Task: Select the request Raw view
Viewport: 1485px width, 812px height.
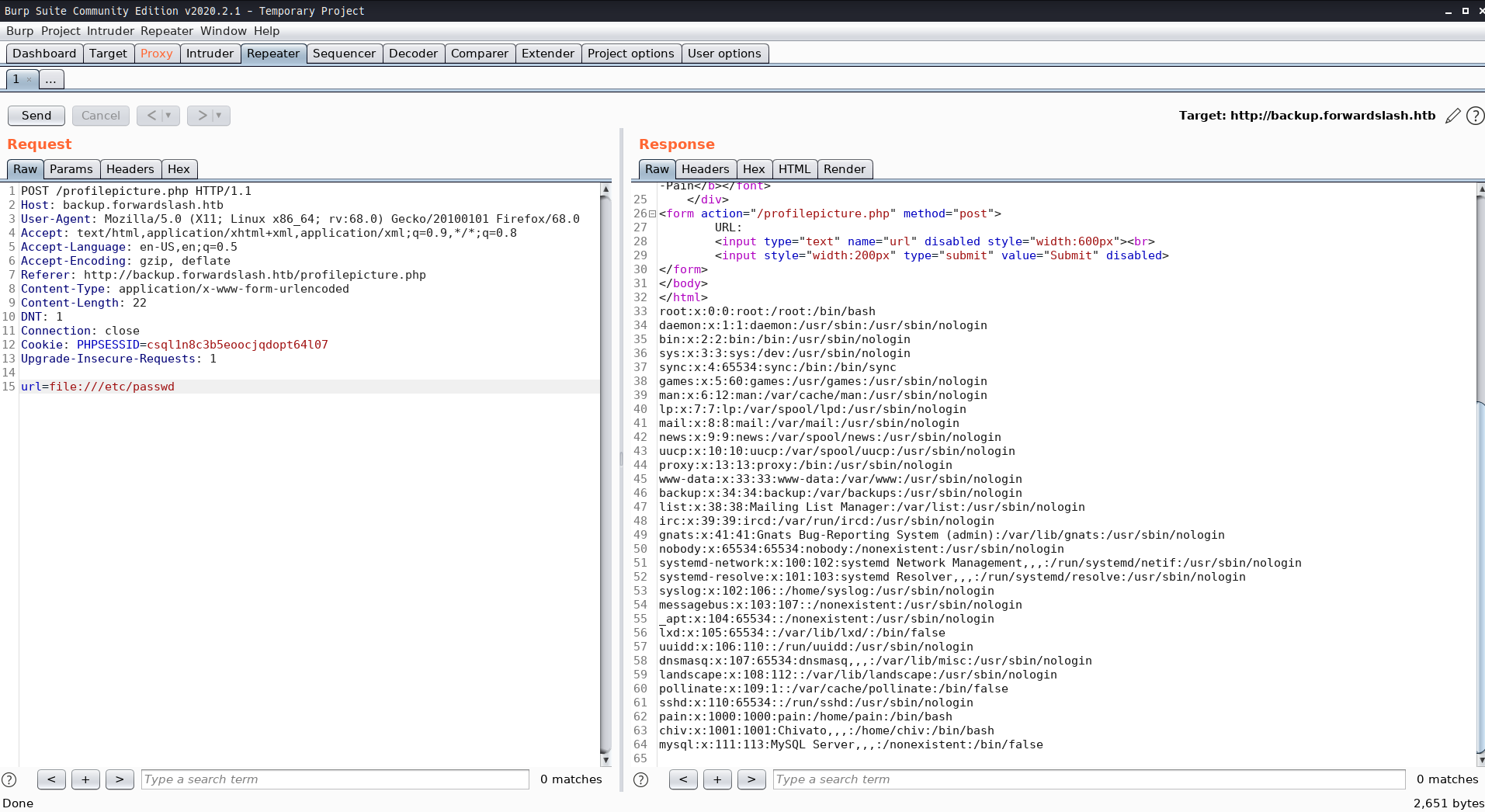Action: tap(25, 169)
